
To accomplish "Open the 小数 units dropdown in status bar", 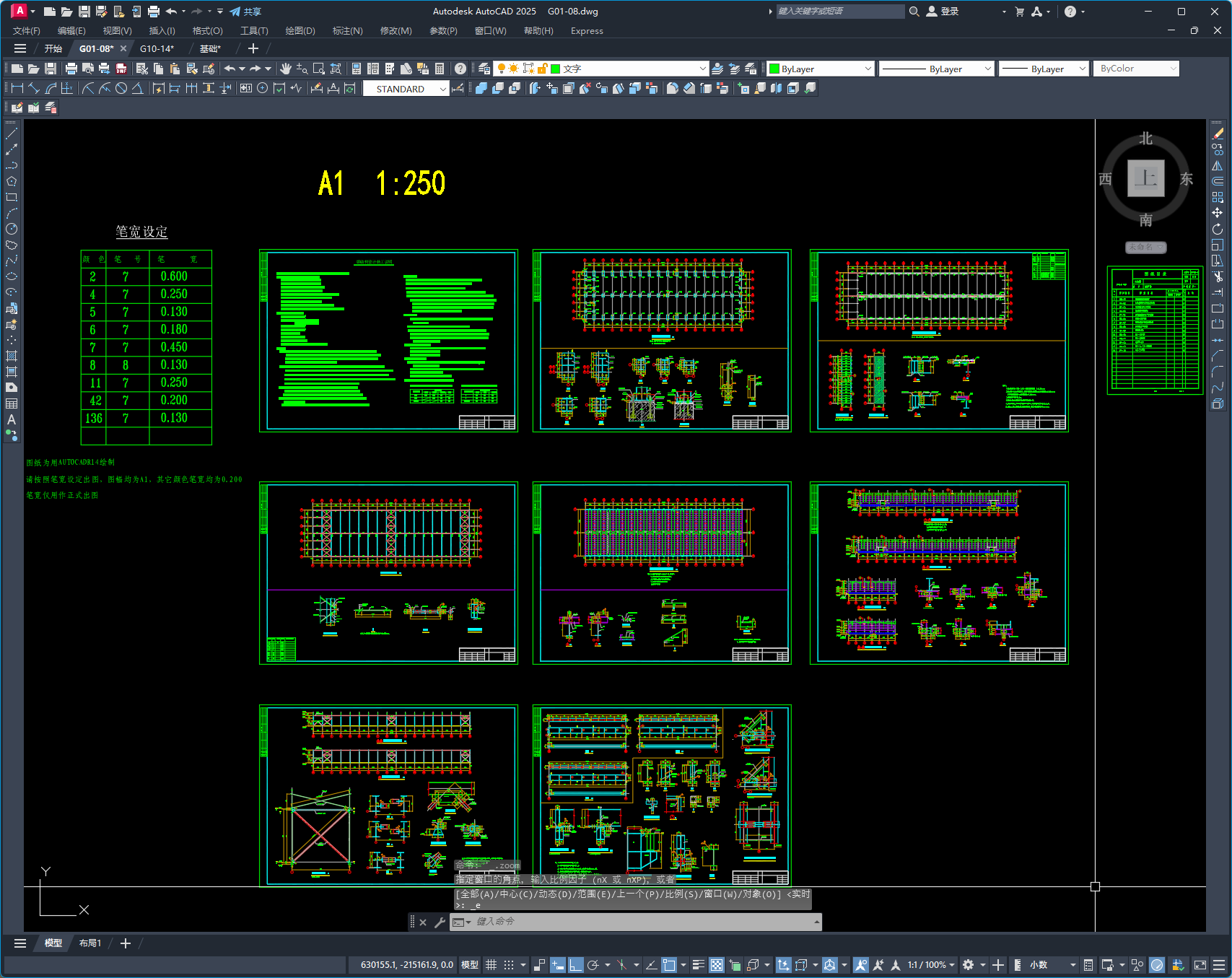I will pos(1053,965).
